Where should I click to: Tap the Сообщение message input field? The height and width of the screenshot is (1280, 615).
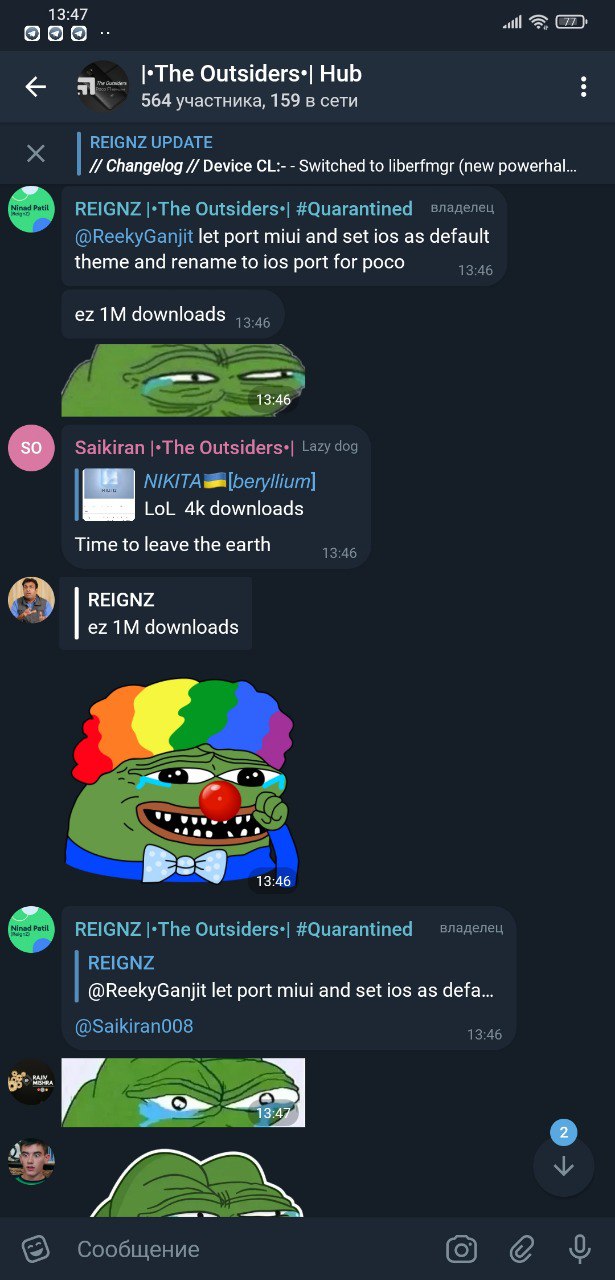point(250,1248)
